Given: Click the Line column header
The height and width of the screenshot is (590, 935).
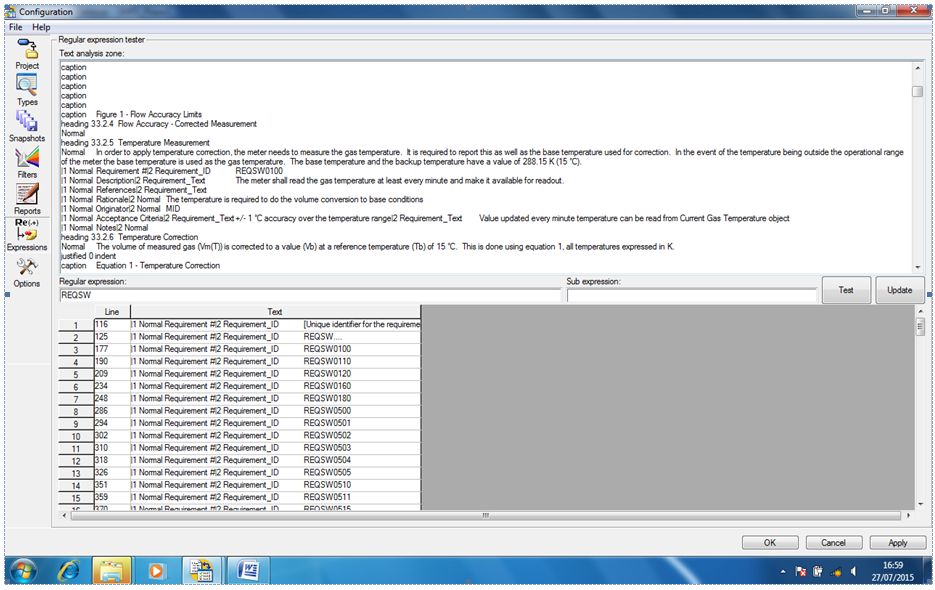Looking at the screenshot, I should (x=112, y=311).
